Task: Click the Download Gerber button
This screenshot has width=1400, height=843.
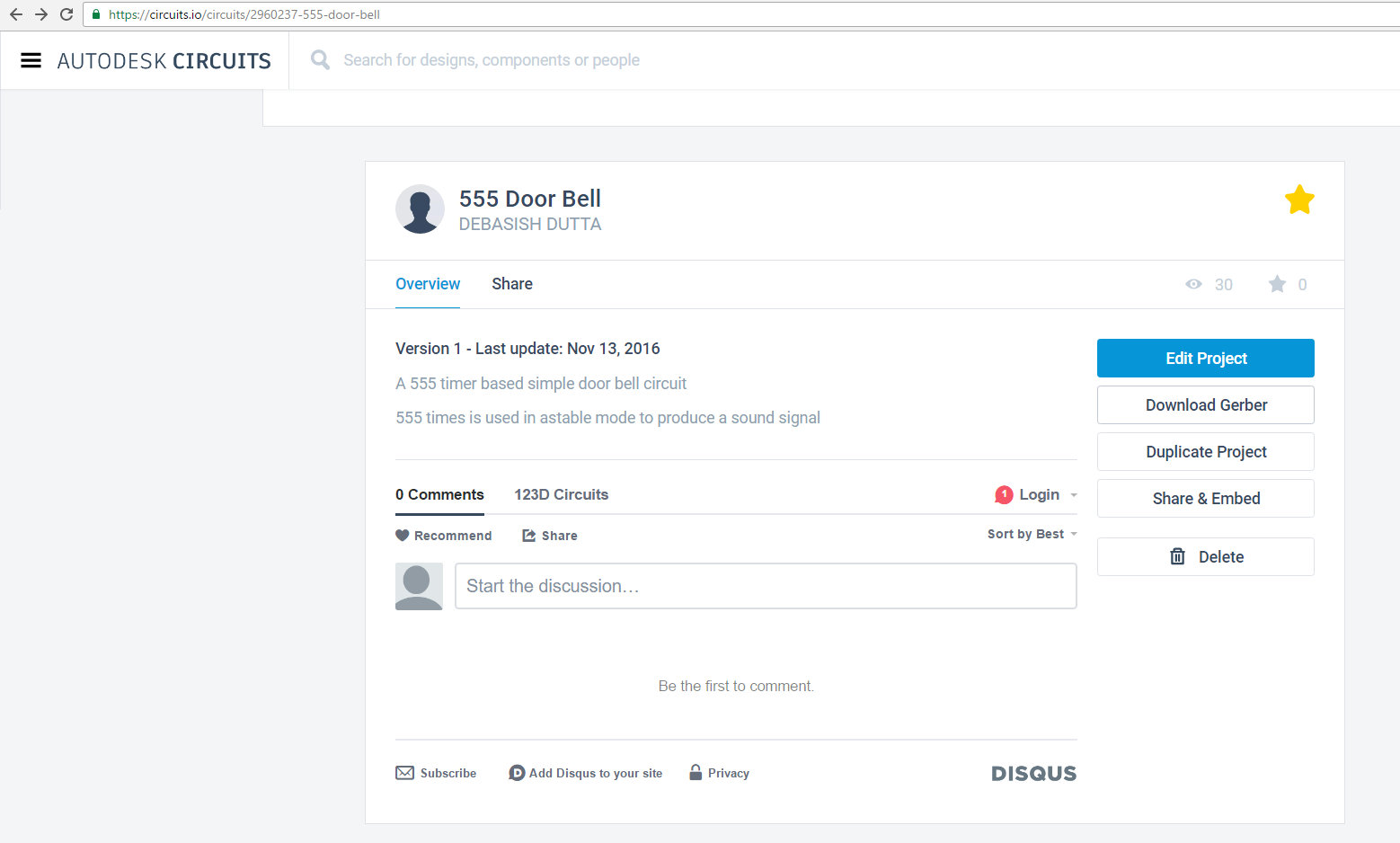Action: pyautogui.click(x=1206, y=405)
